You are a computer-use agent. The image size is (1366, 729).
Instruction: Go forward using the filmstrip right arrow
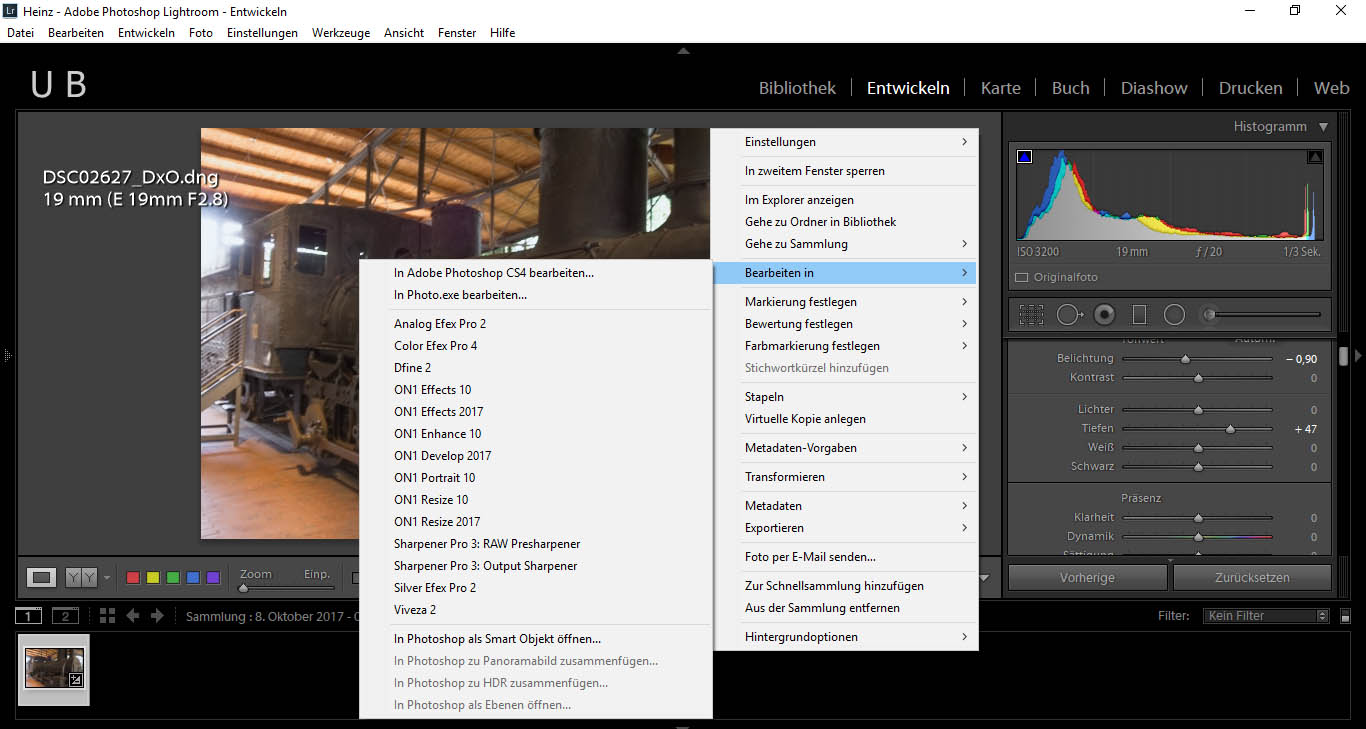tap(157, 616)
